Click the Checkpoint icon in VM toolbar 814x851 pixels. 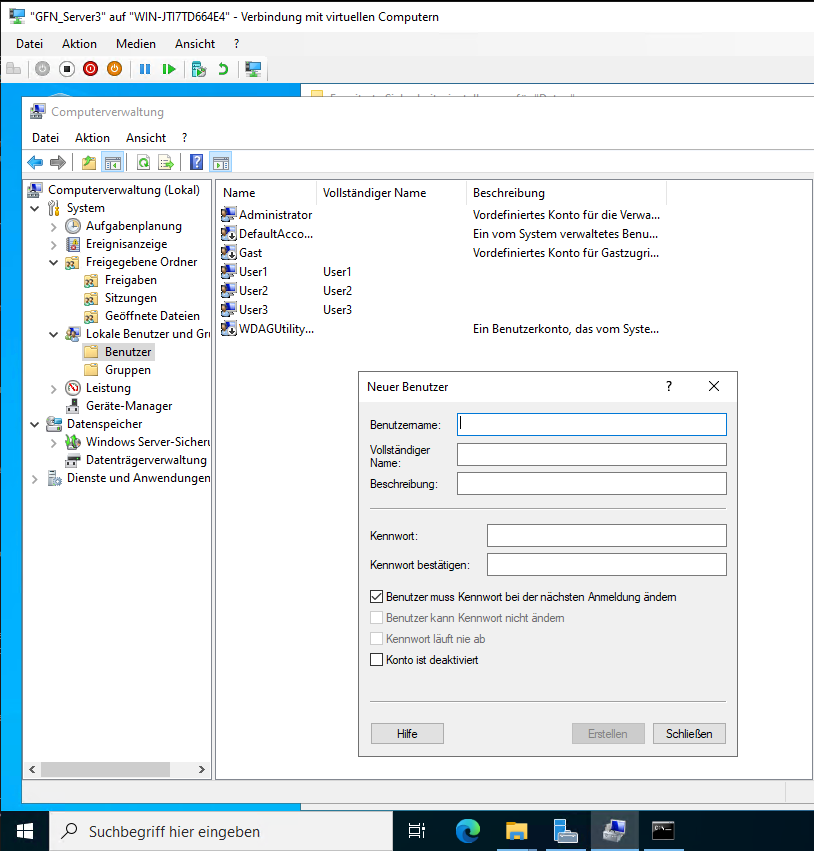pos(199,69)
